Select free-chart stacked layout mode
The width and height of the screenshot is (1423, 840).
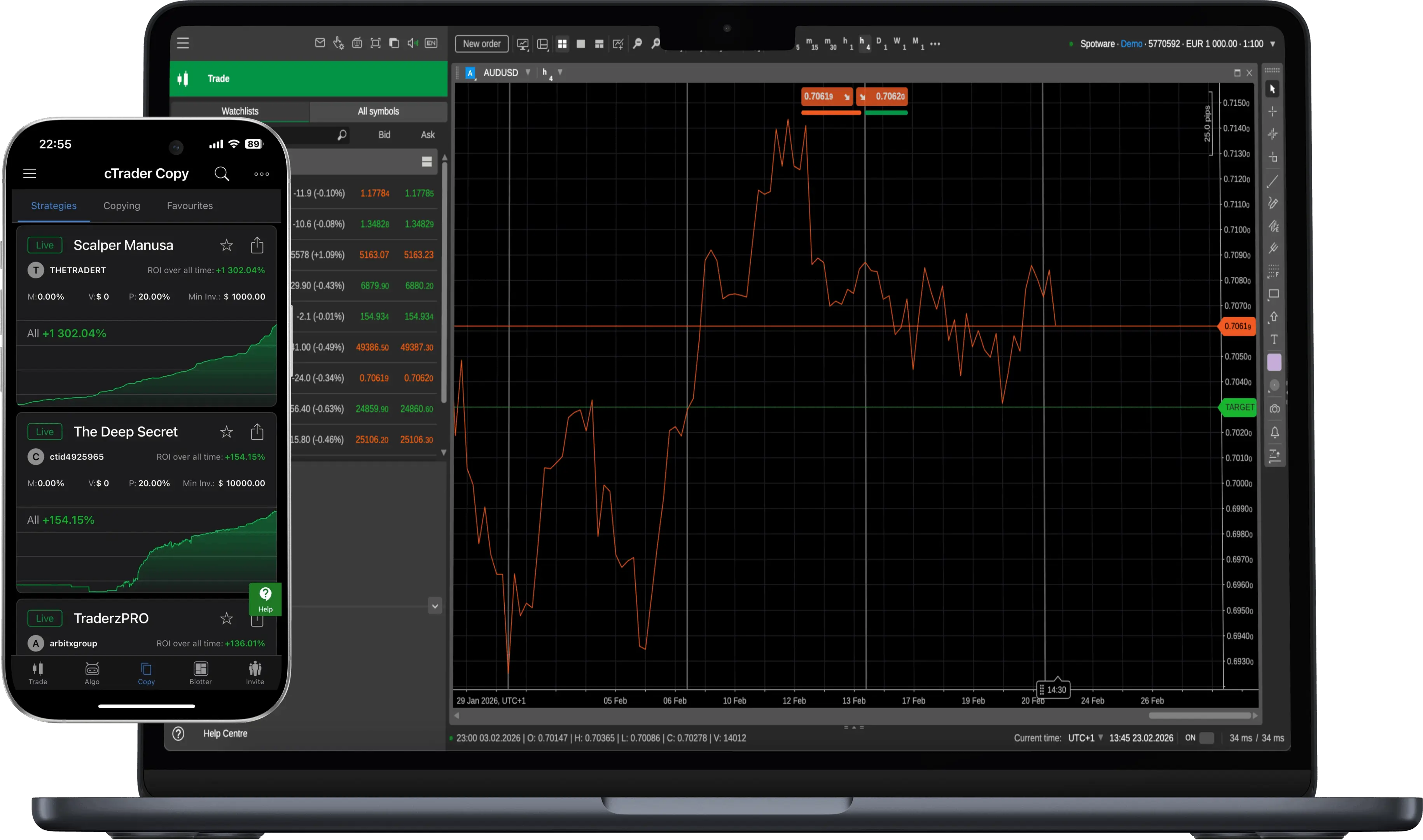click(600, 44)
